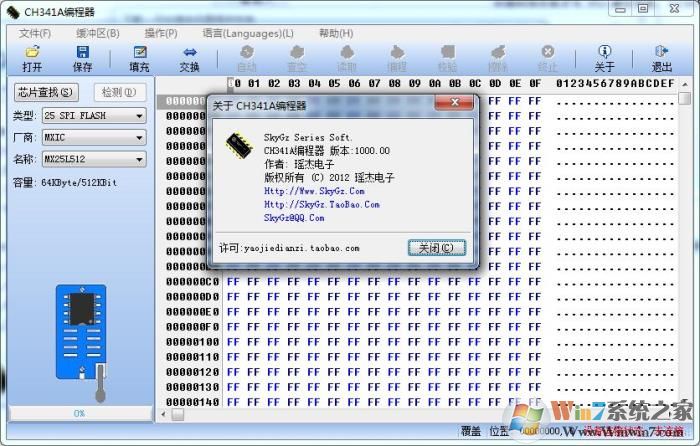Open the 缓冲区(B) menu

click(97, 33)
